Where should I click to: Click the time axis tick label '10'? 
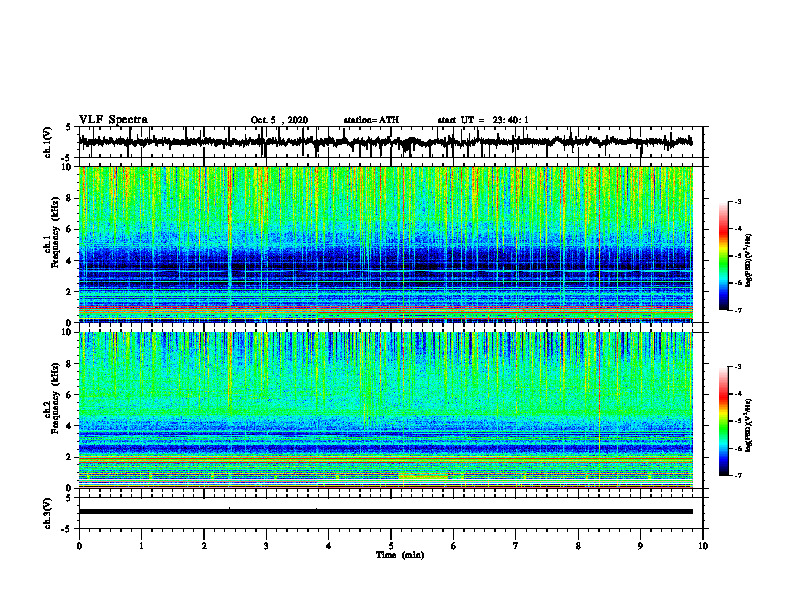point(703,546)
